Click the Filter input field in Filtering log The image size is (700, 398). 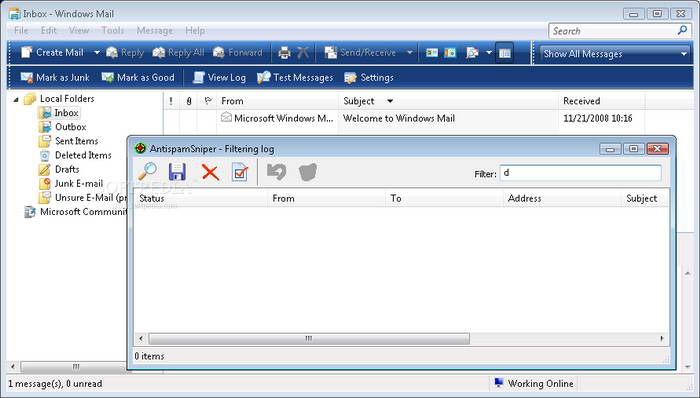coord(580,173)
